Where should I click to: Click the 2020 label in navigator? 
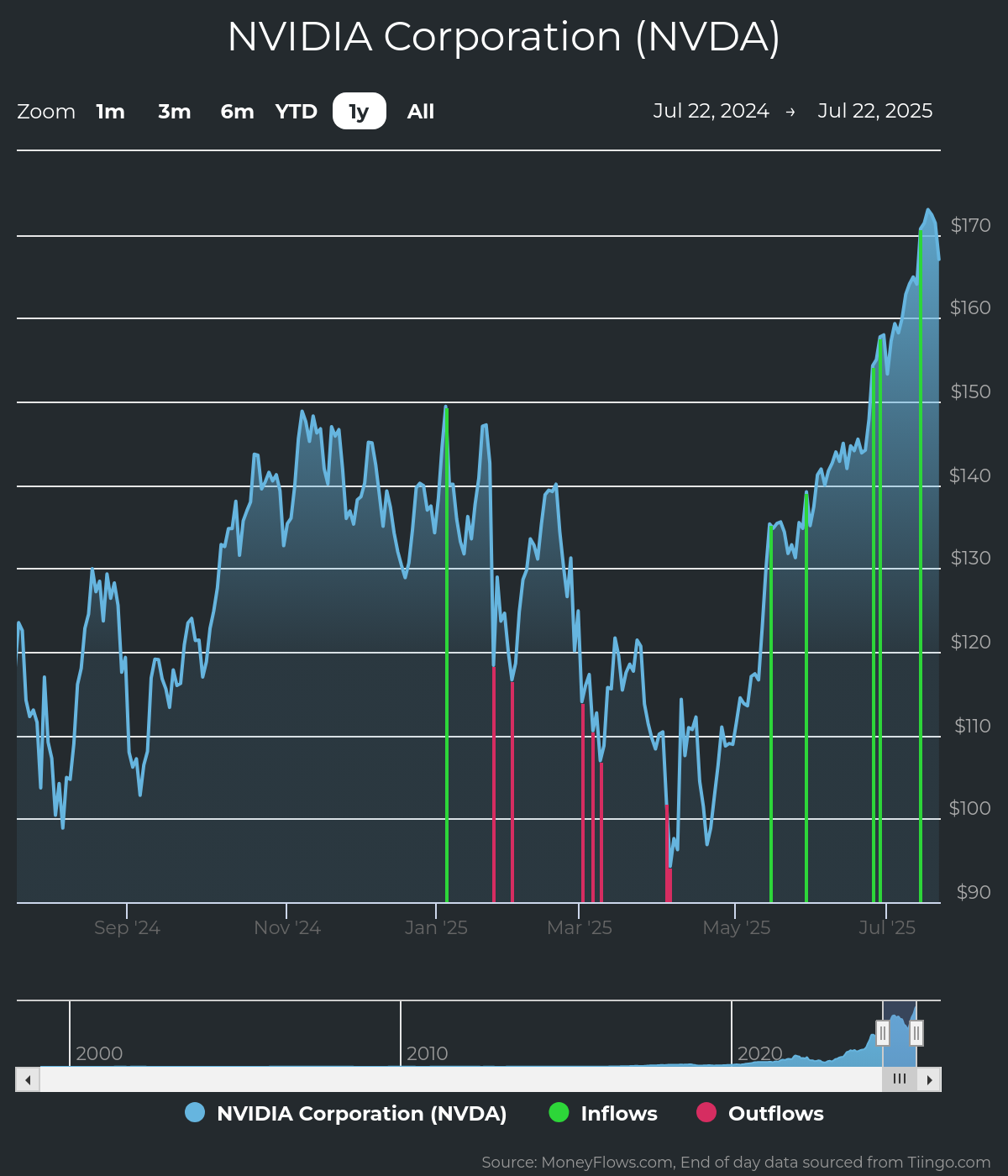point(760,1053)
